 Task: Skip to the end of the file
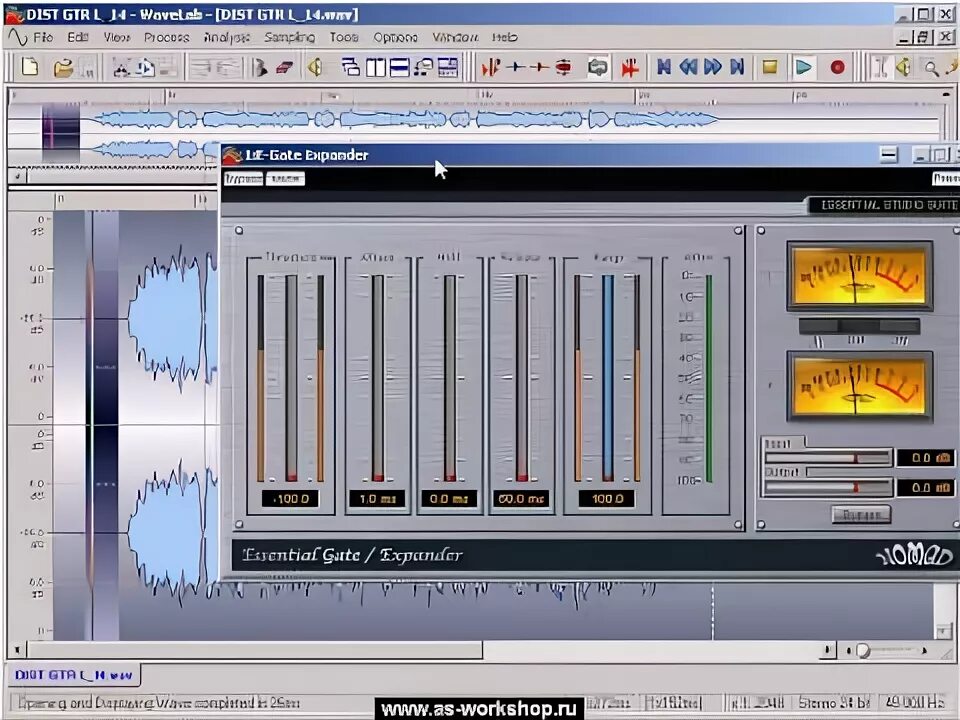[x=737, y=67]
